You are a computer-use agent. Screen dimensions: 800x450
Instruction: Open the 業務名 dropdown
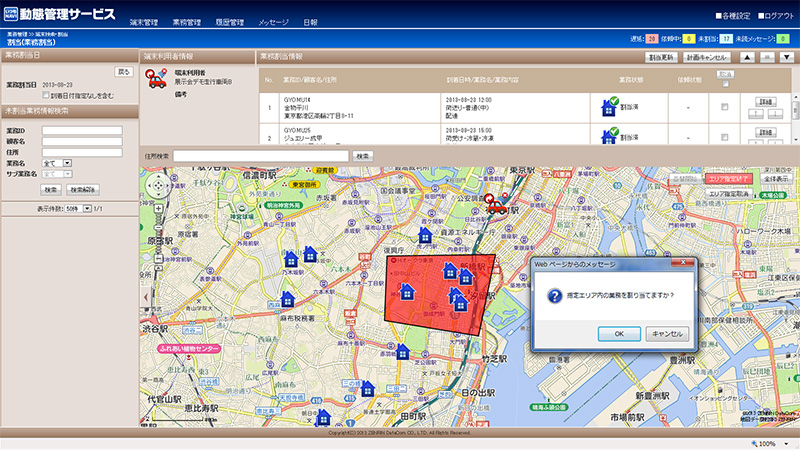pyautogui.click(x=57, y=163)
